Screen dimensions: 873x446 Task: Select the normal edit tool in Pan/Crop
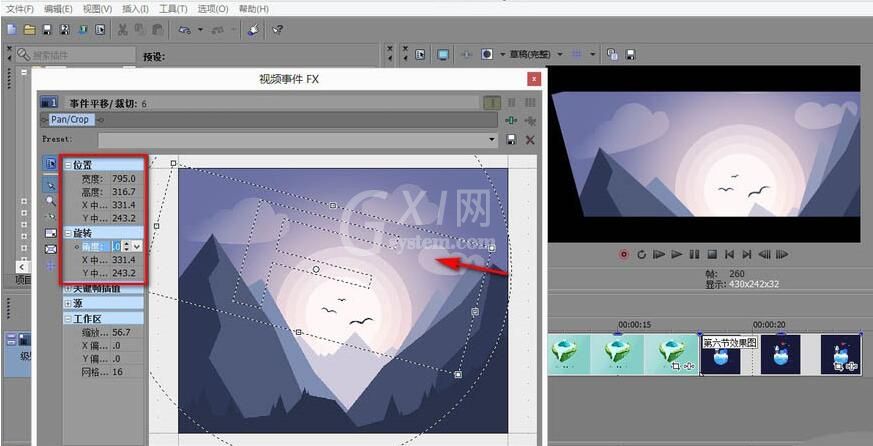tap(51, 185)
